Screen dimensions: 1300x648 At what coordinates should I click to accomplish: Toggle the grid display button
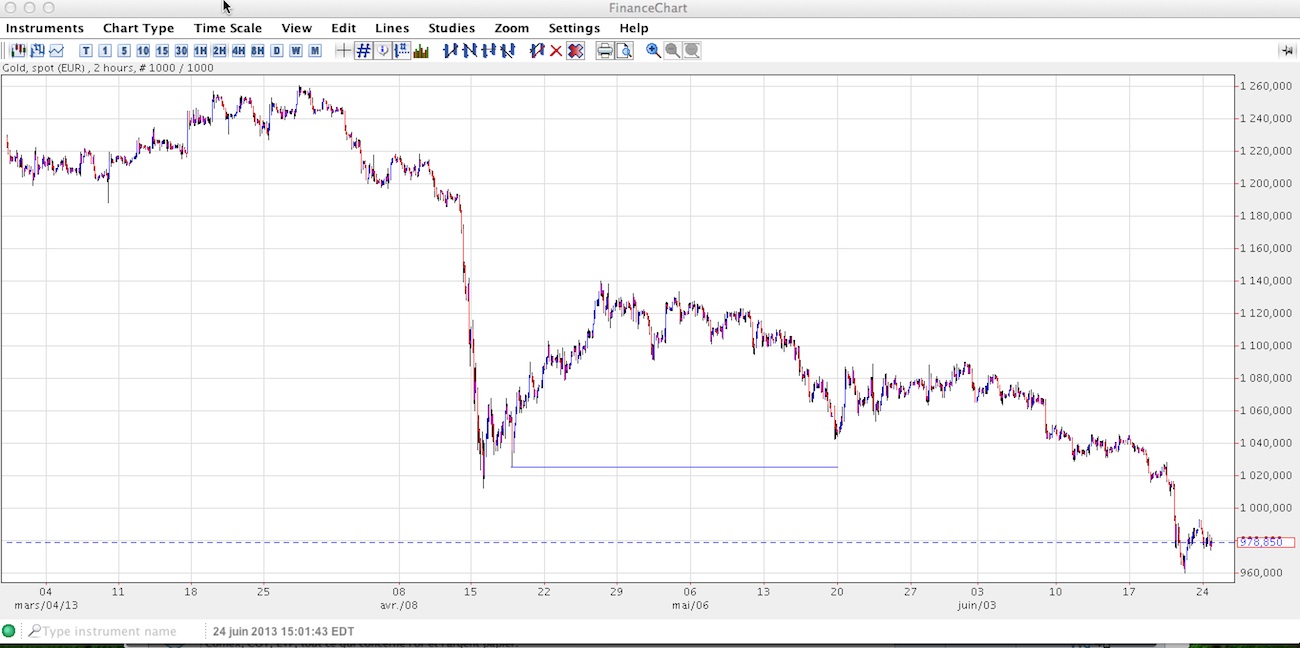(x=363, y=51)
